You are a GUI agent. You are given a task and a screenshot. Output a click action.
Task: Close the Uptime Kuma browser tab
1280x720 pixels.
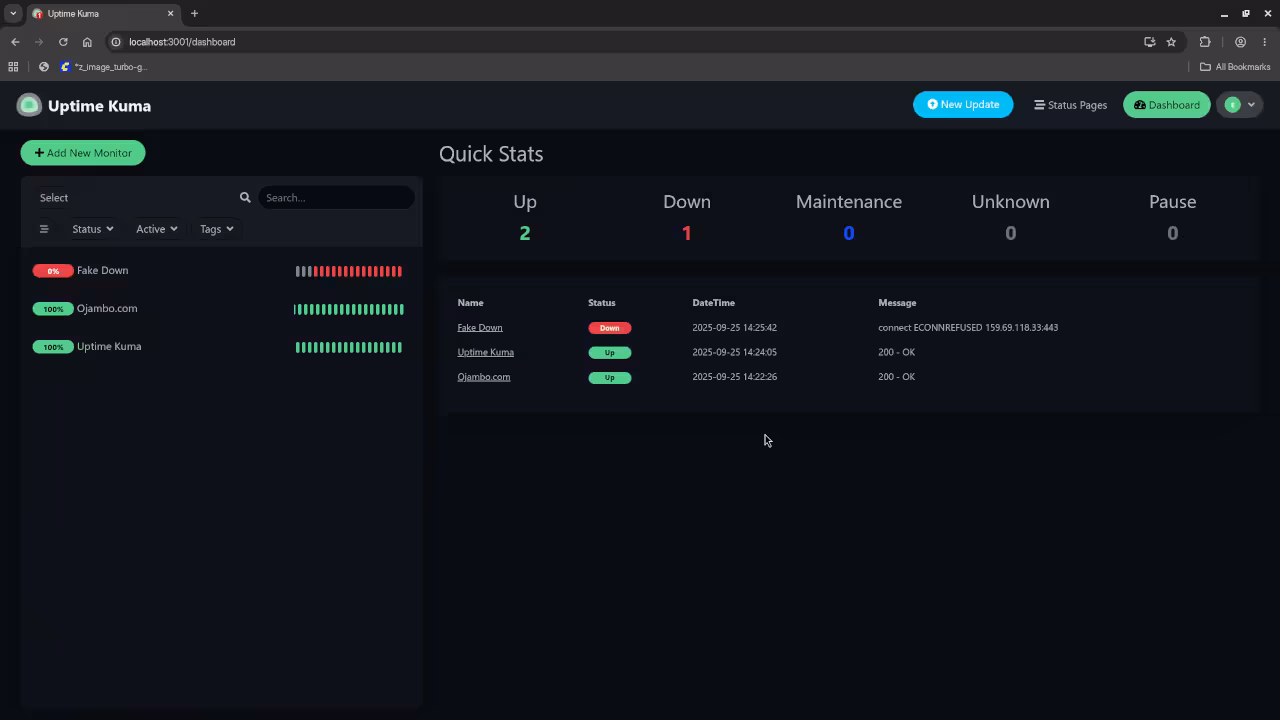170,14
